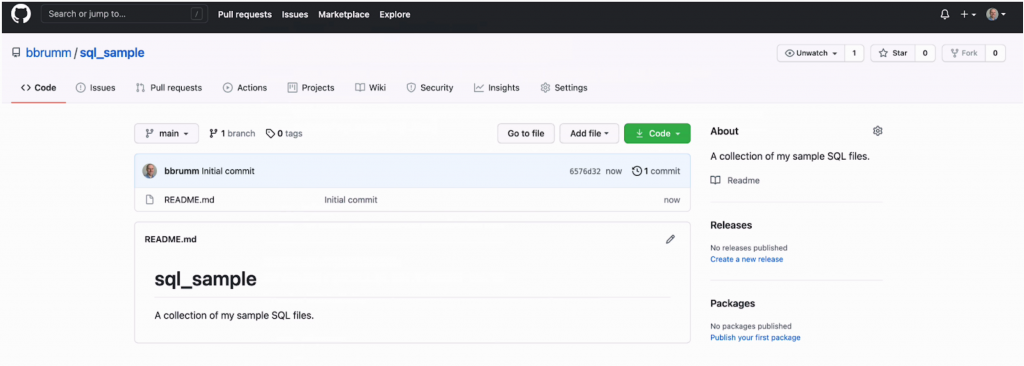Screen dimensions: 1024x366
Task: Switch to the Issues repository tab
Action: [96, 88]
